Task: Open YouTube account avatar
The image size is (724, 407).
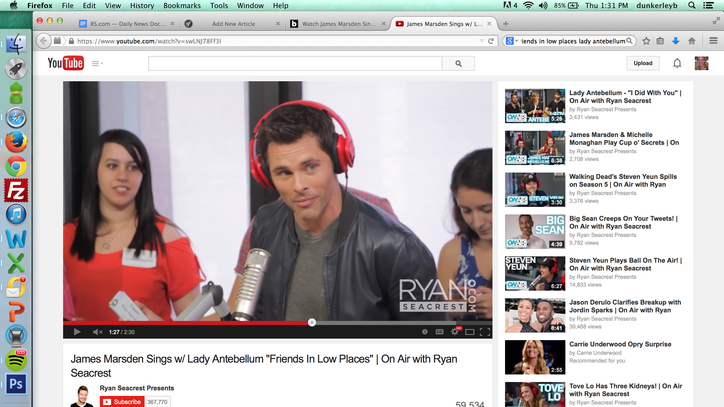Action: tap(701, 63)
